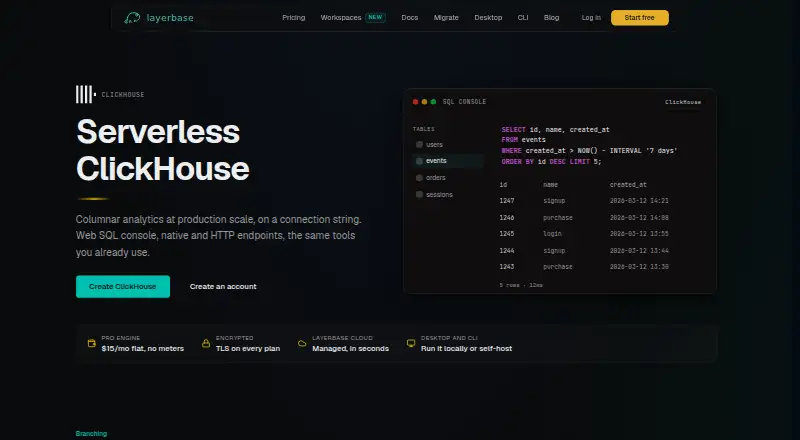Click the name column header
The width and height of the screenshot is (800, 440).
[x=551, y=185]
